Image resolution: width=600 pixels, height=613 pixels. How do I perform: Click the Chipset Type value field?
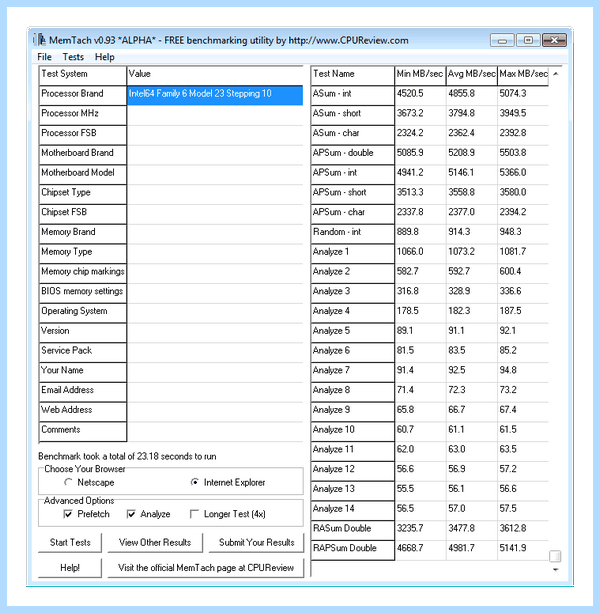(215, 194)
